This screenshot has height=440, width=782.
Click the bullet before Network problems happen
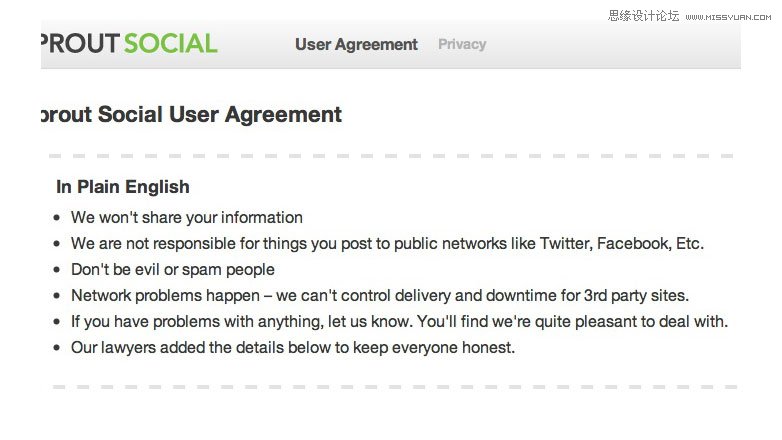57,295
